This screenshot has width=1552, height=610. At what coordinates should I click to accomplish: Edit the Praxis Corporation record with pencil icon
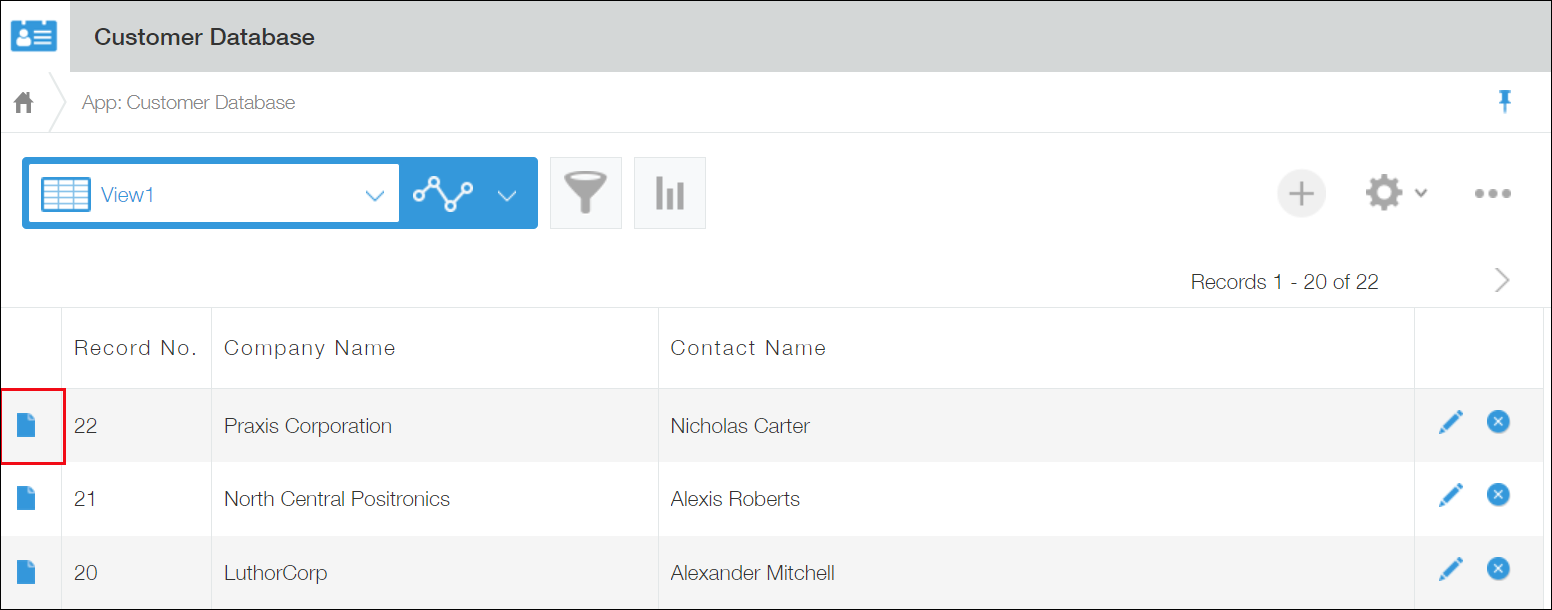click(x=1450, y=421)
